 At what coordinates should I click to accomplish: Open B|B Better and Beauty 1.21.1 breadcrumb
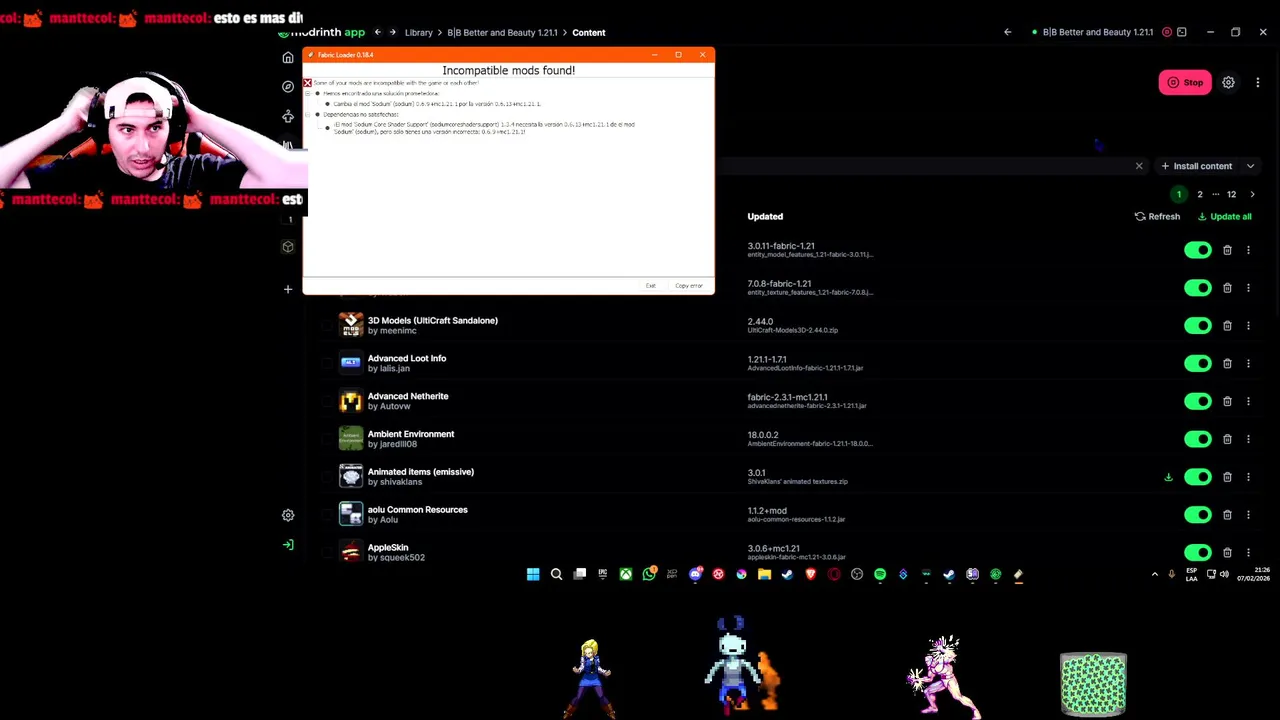pos(502,33)
